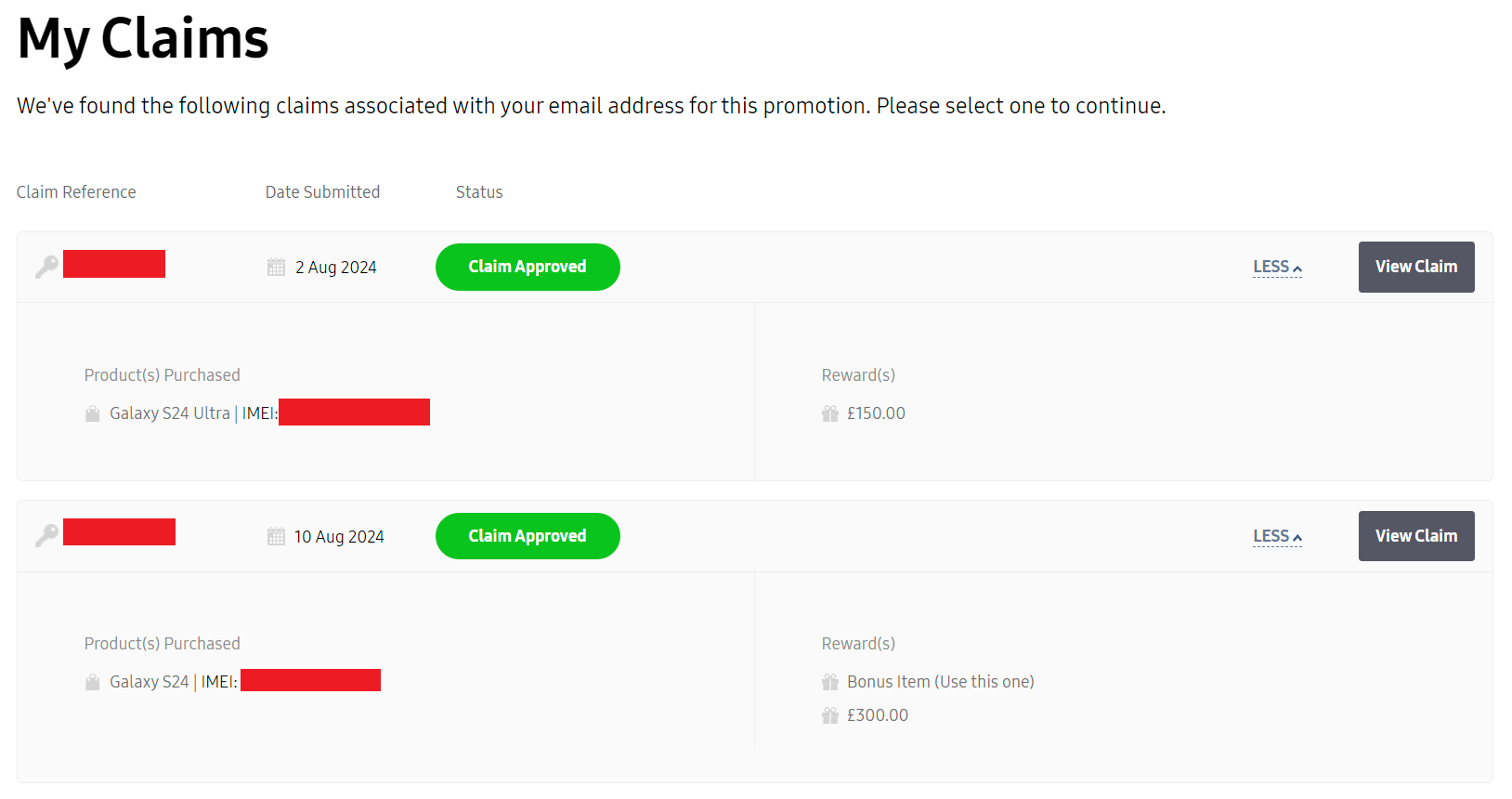1512x799 pixels.
Task: Click the gift icon next to £150.00
Action: [830, 413]
